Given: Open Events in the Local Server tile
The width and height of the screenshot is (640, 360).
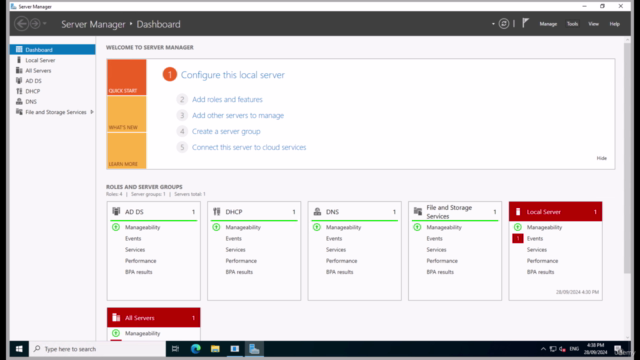Looking at the screenshot, I should [535, 238].
